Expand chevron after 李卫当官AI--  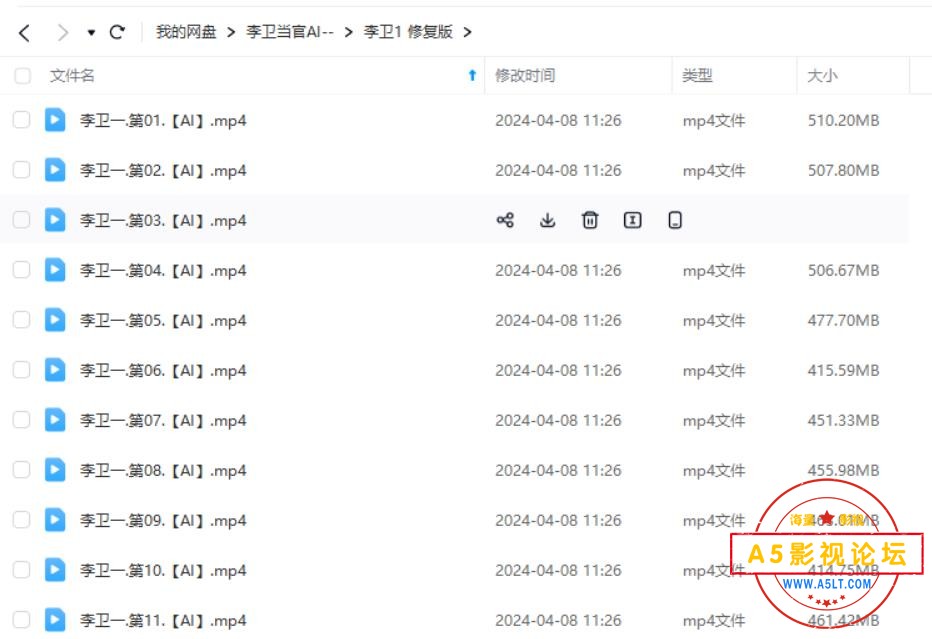[349, 32]
